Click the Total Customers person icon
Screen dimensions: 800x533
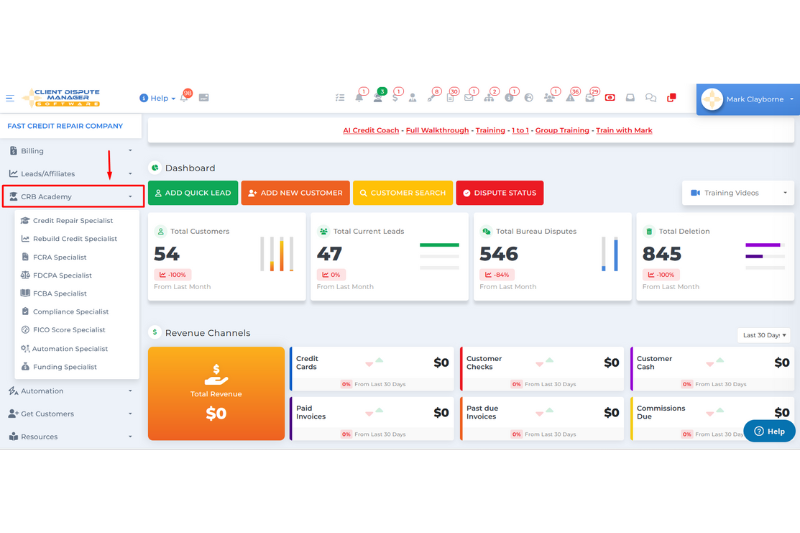(x=161, y=231)
